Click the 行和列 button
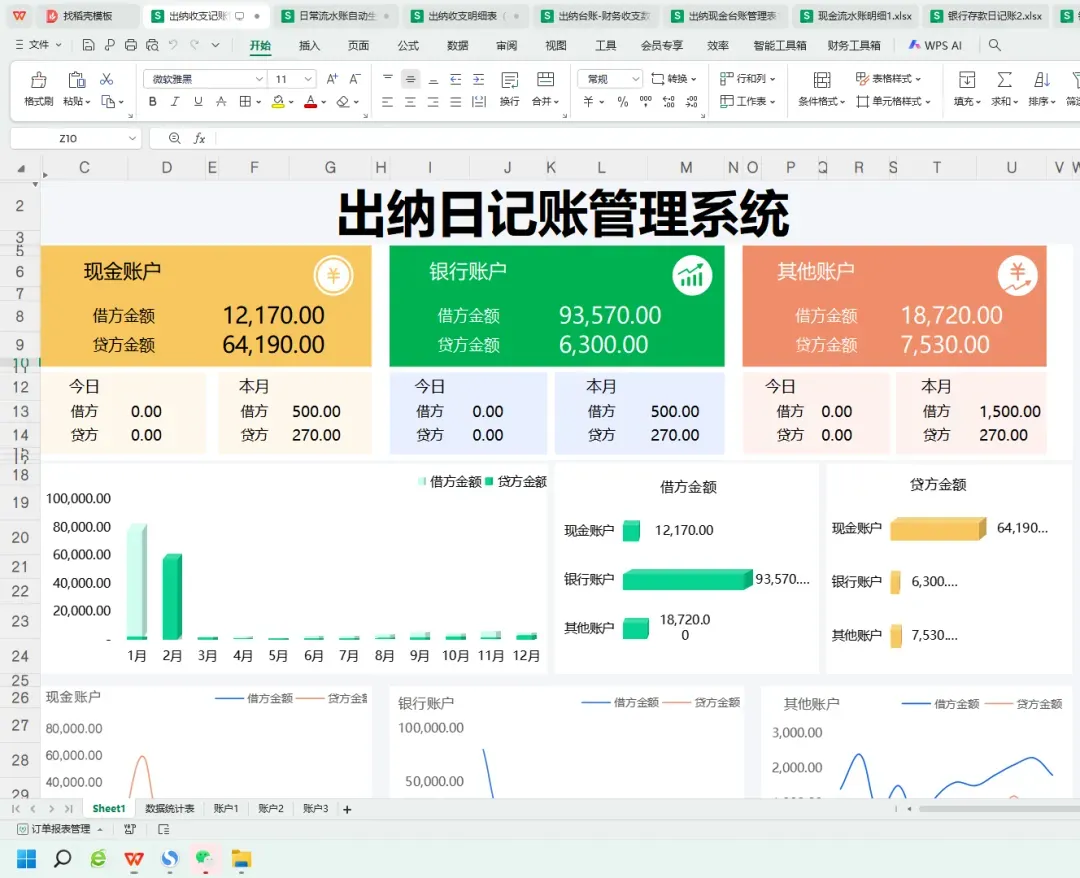The image size is (1080, 878). pyautogui.click(x=748, y=79)
